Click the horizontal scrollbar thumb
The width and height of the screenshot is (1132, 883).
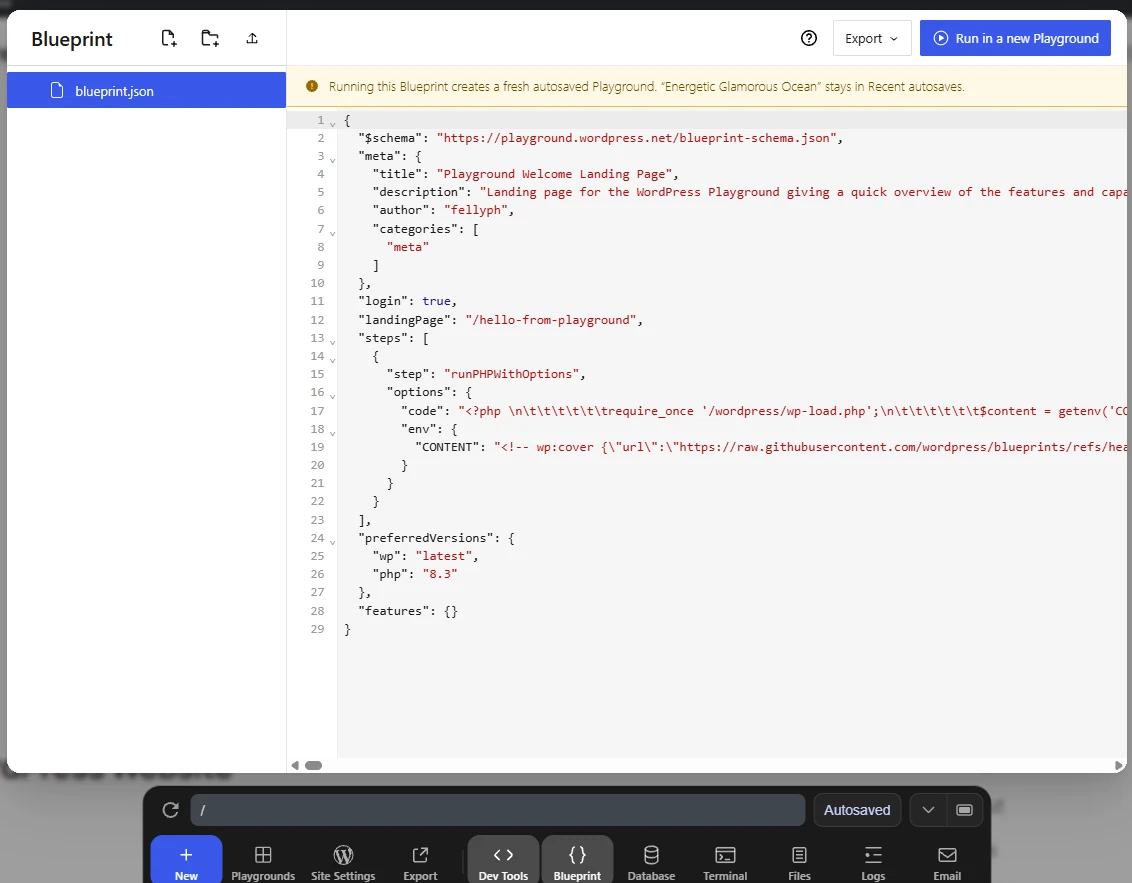point(313,765)
